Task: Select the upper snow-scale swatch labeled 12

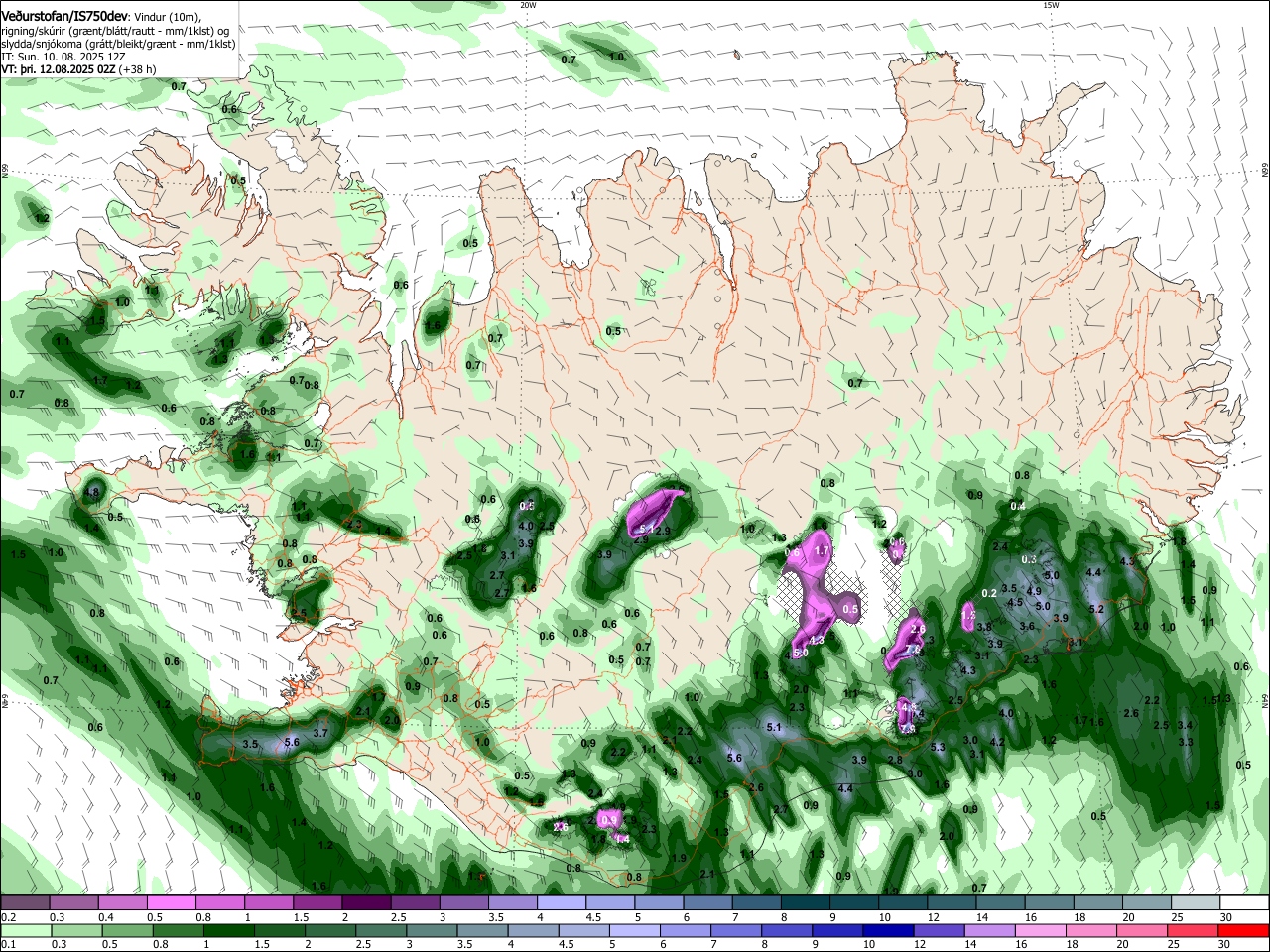Action: tap(952, 902)
